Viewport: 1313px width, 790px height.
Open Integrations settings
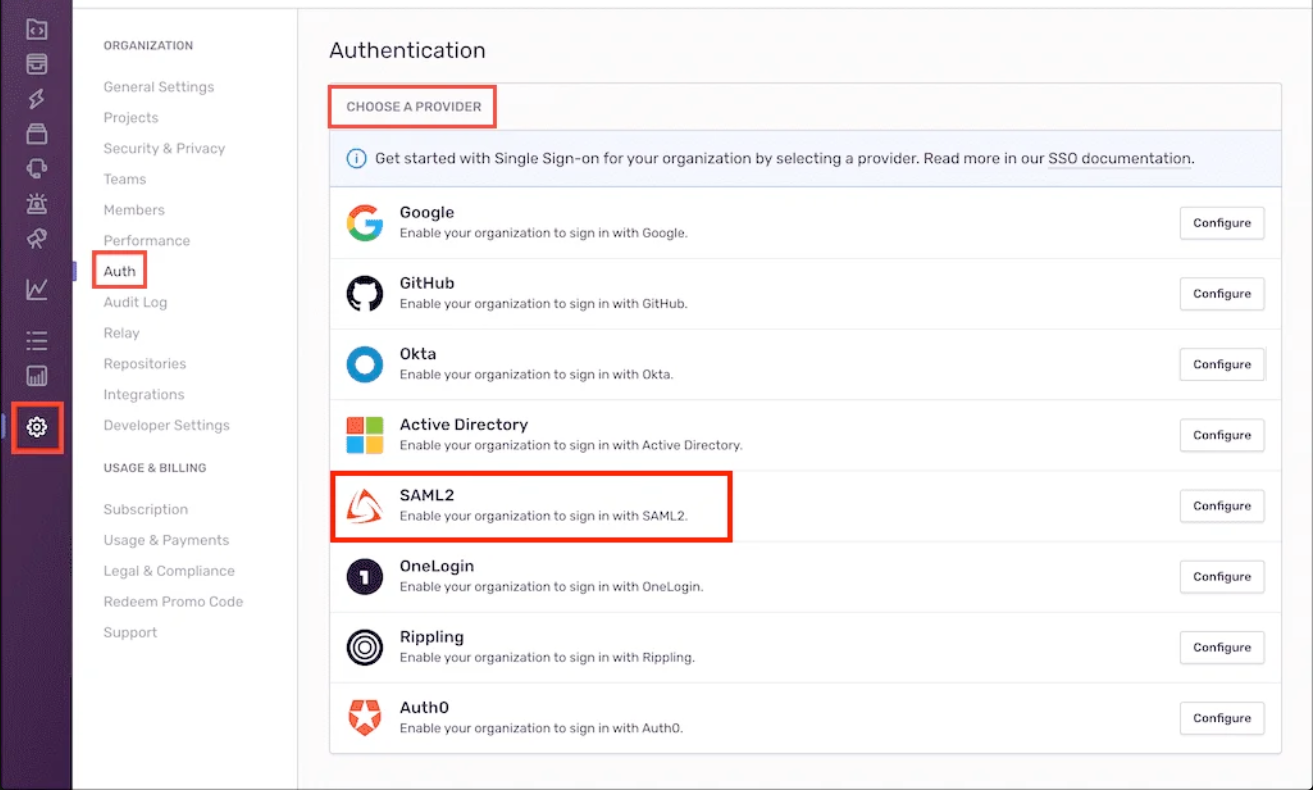144,395
